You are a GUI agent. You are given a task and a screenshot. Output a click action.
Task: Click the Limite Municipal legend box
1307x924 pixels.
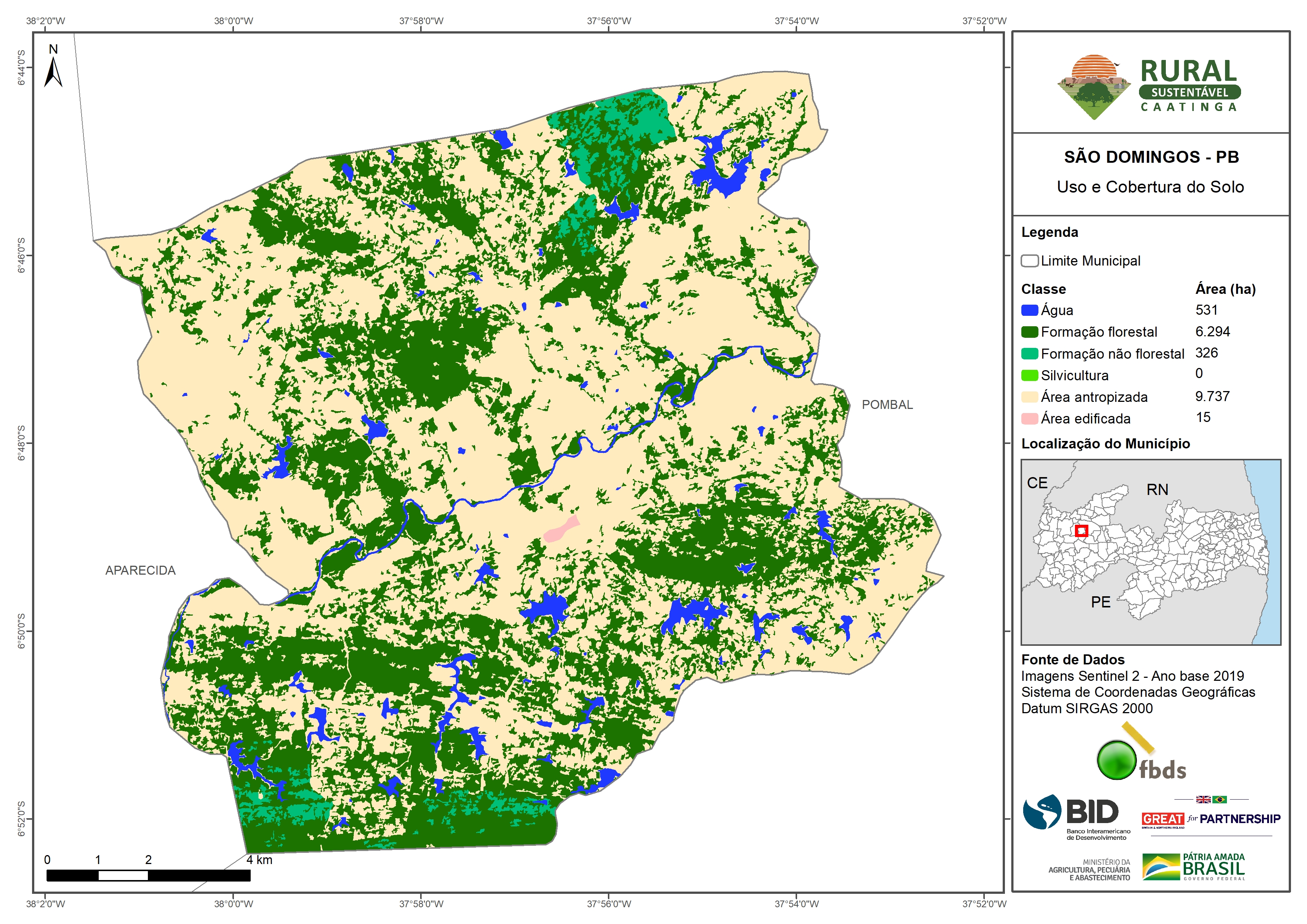(1029, 261)
